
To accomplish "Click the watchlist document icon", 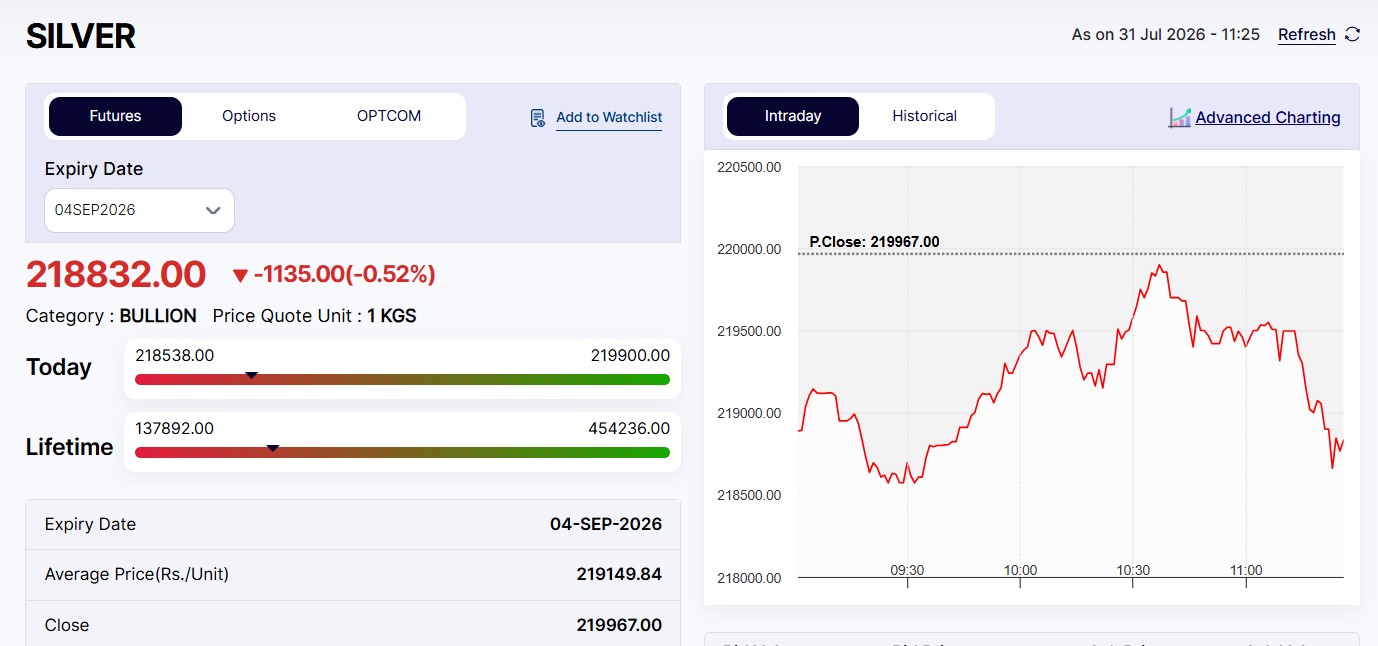I will point(538,118).
